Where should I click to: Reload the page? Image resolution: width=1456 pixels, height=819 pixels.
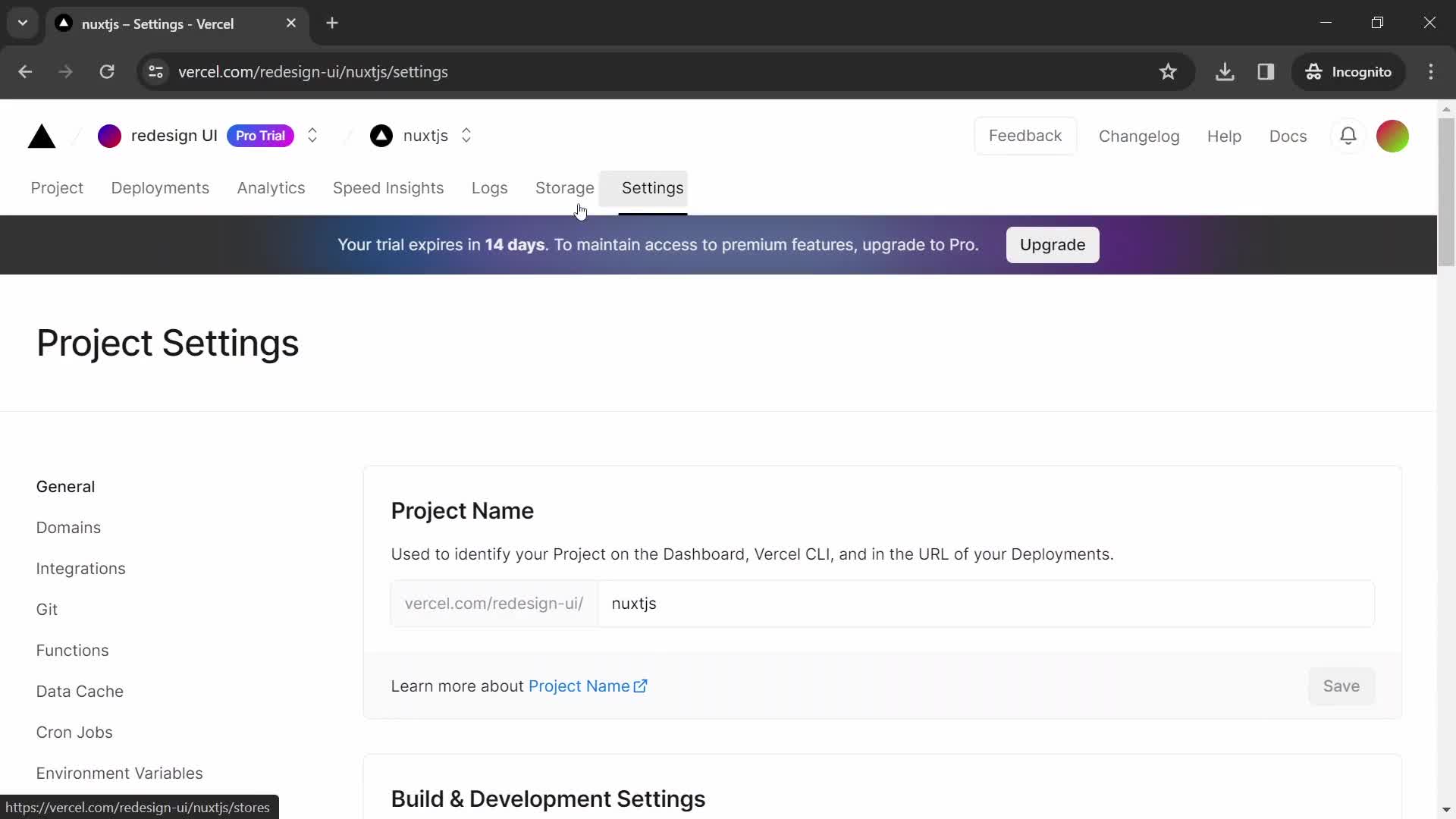(x=107, y=72)
